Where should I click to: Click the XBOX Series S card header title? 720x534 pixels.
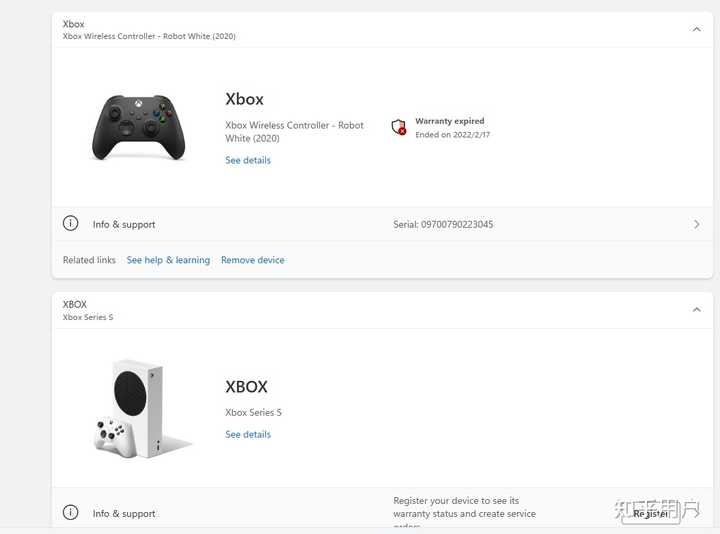(x=75, y=304)
